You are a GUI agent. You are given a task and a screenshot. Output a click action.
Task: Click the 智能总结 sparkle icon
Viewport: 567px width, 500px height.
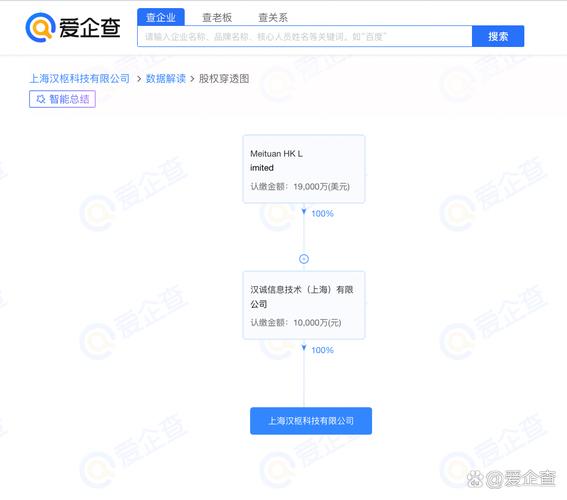click(x=41, y=99)
